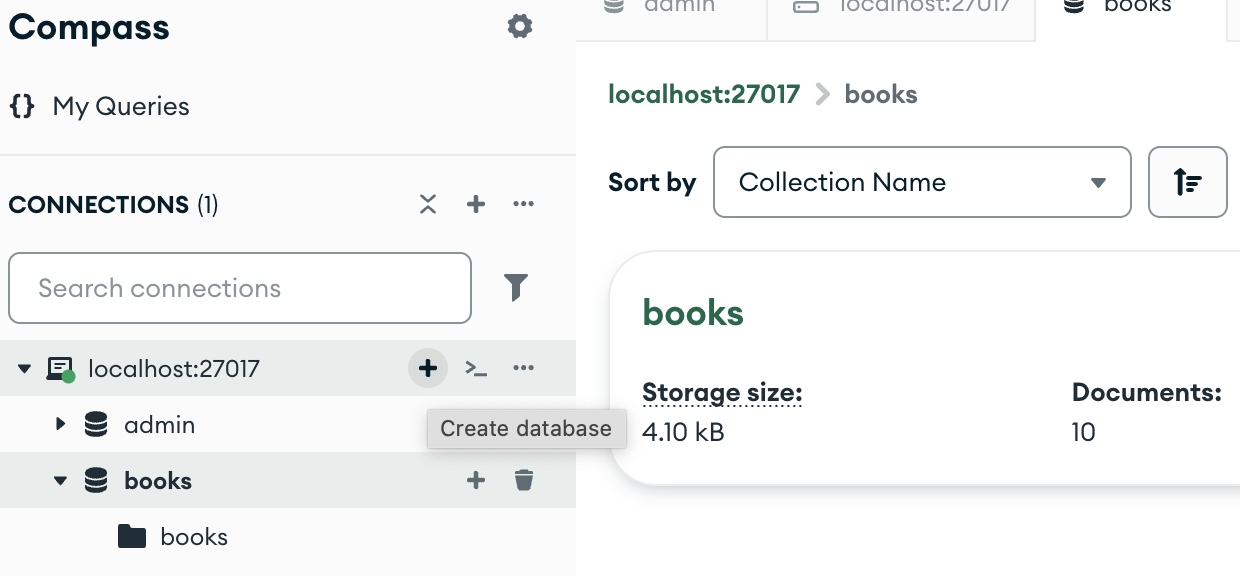Screen dimensions: 1240x576
Task: Click the document count 10
Action: click(1083, 432)
